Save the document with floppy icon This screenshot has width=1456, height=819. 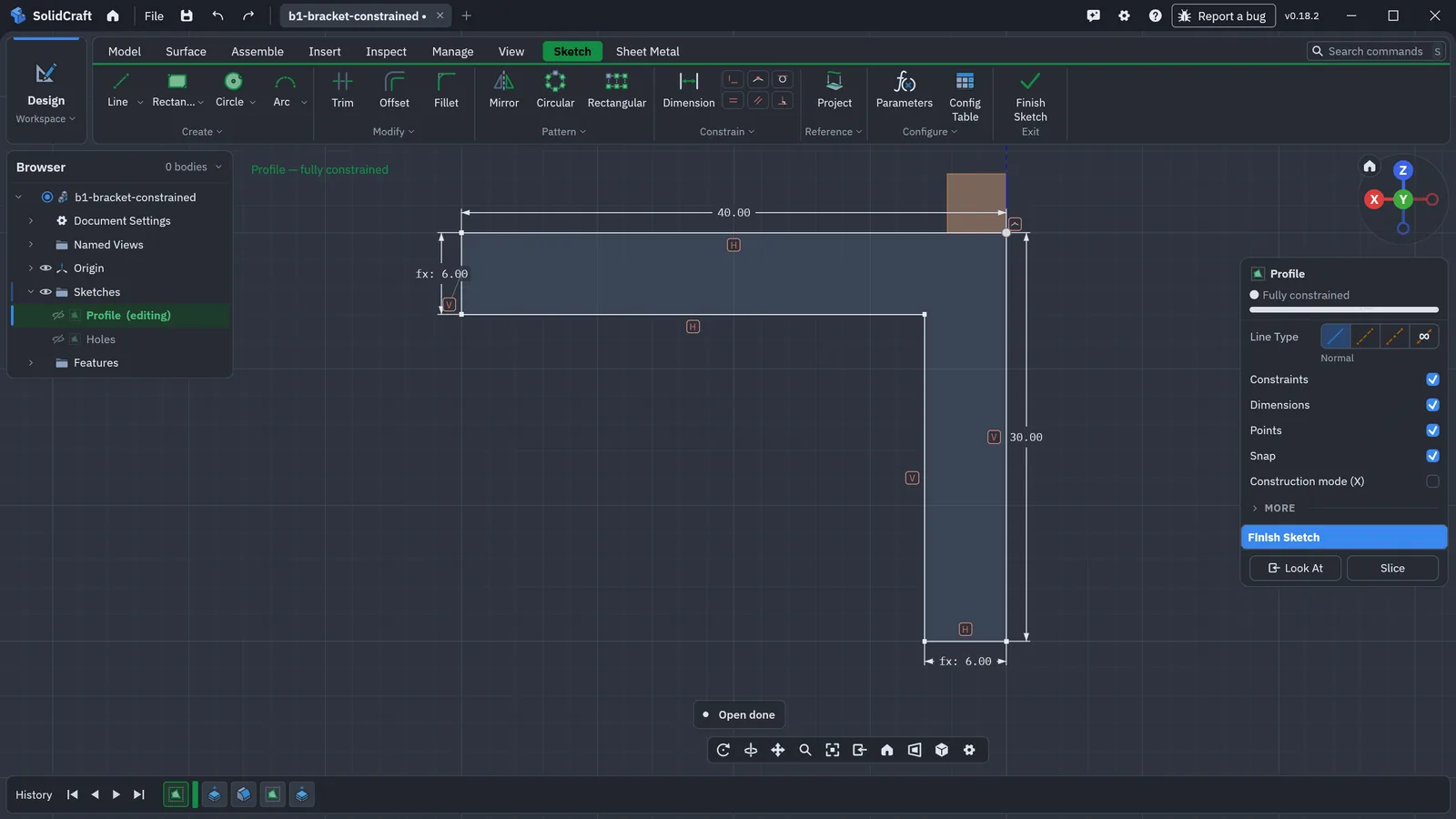(187, 15)
